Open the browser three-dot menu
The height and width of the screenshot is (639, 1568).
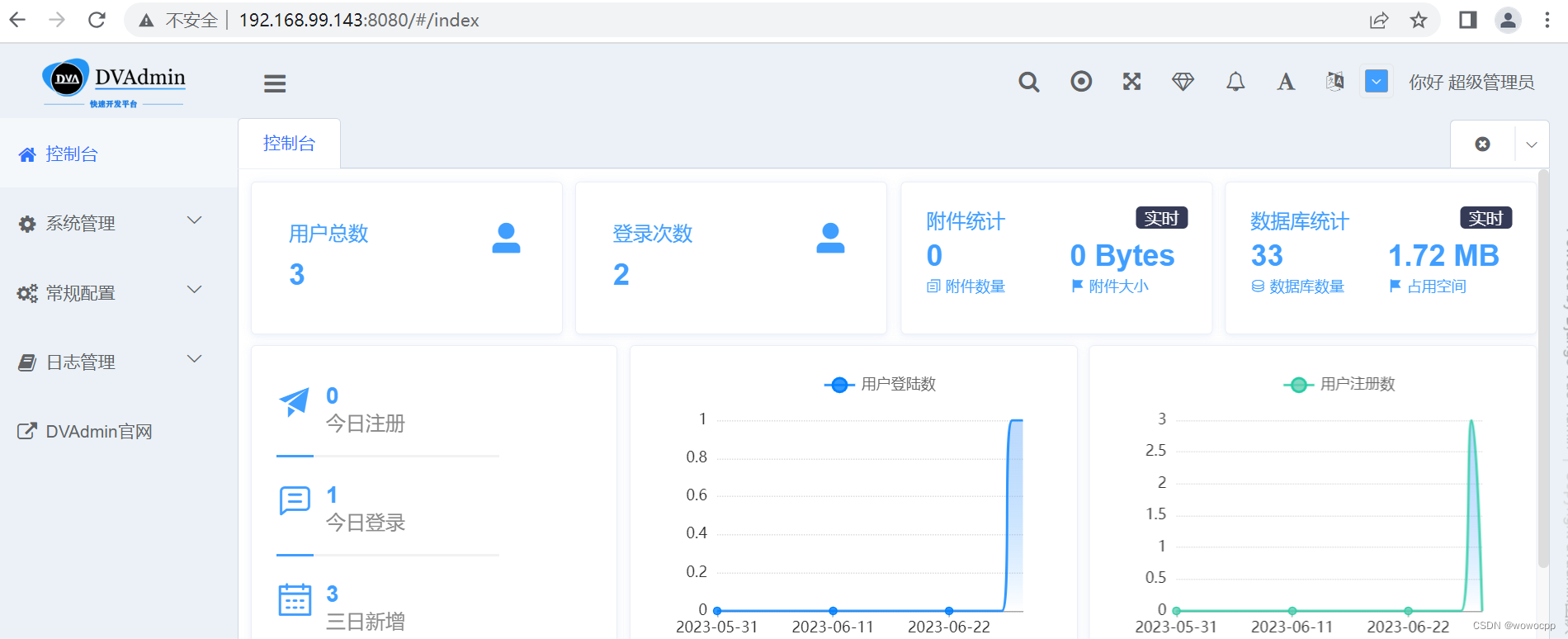[x=1547, y=20]
